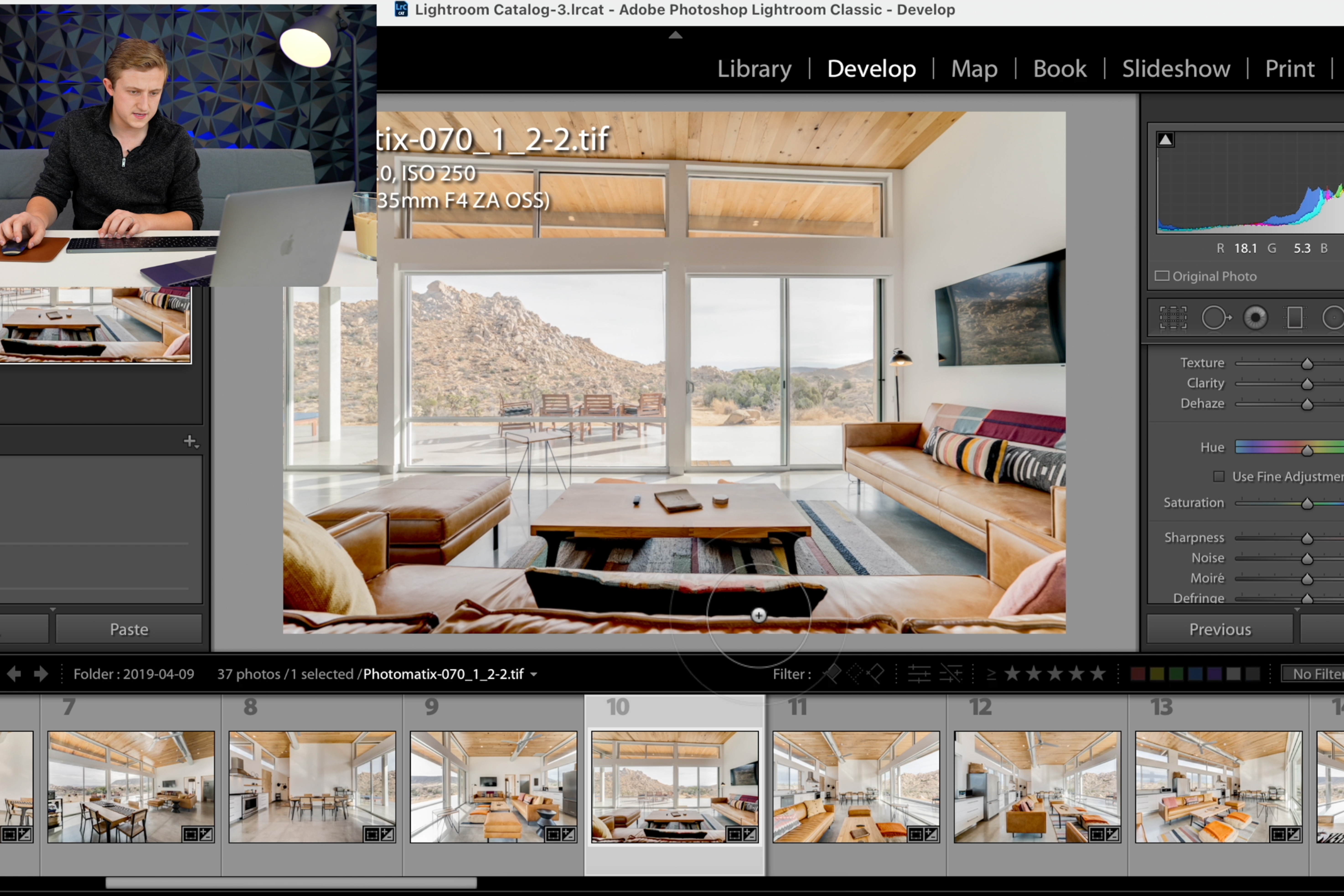Select filmstrip thumbnail number 11
The image size is (1344, 896).
(x=856, y=787)
